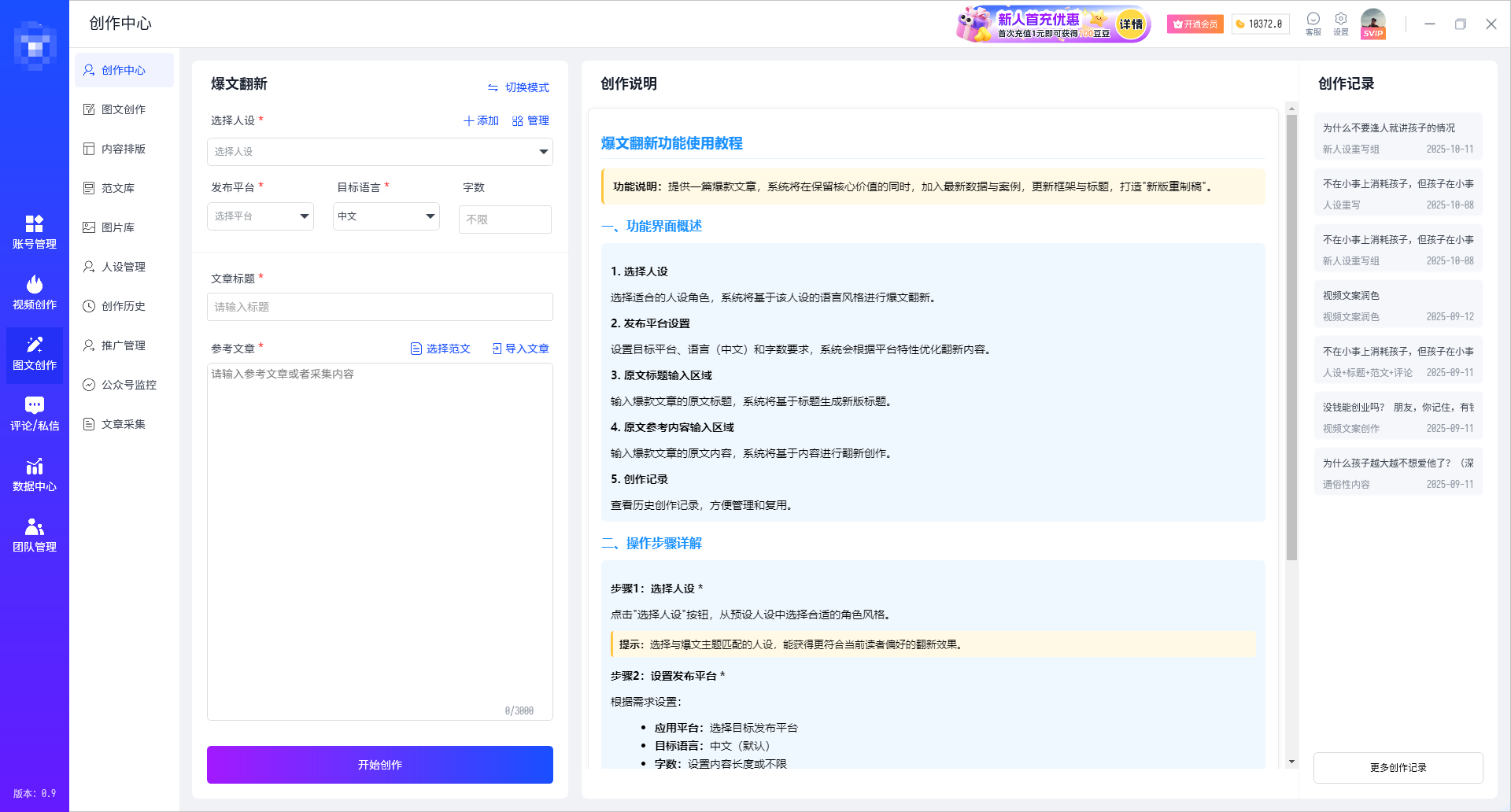Click 更多创作记录 at bottom right
The image size is (1511, 812).
pos(1398,768)
